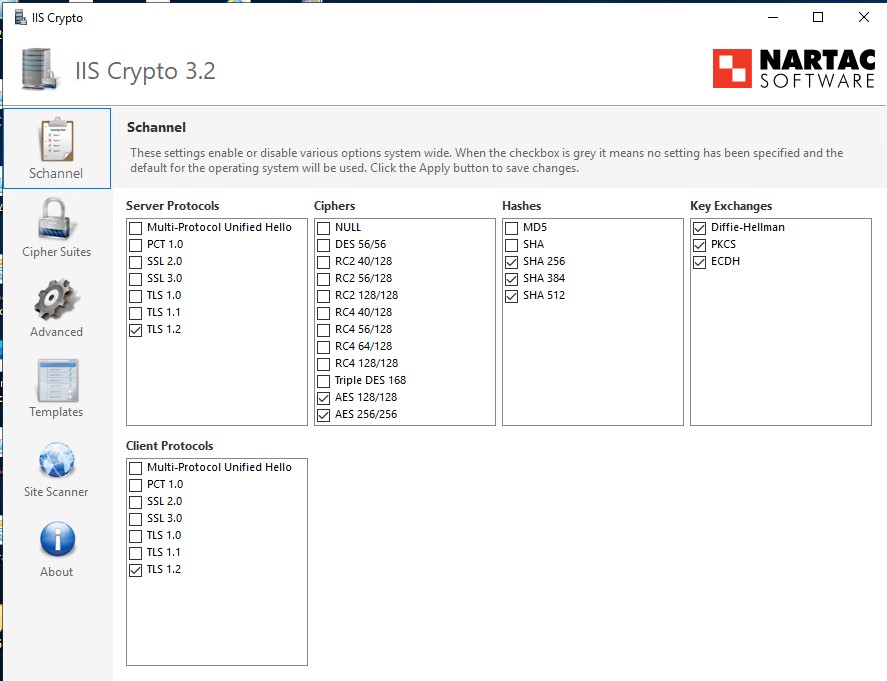Select the Cipher Suites tab label
Viewport: 887px width, 681px height.
click(x=57, y=252)
